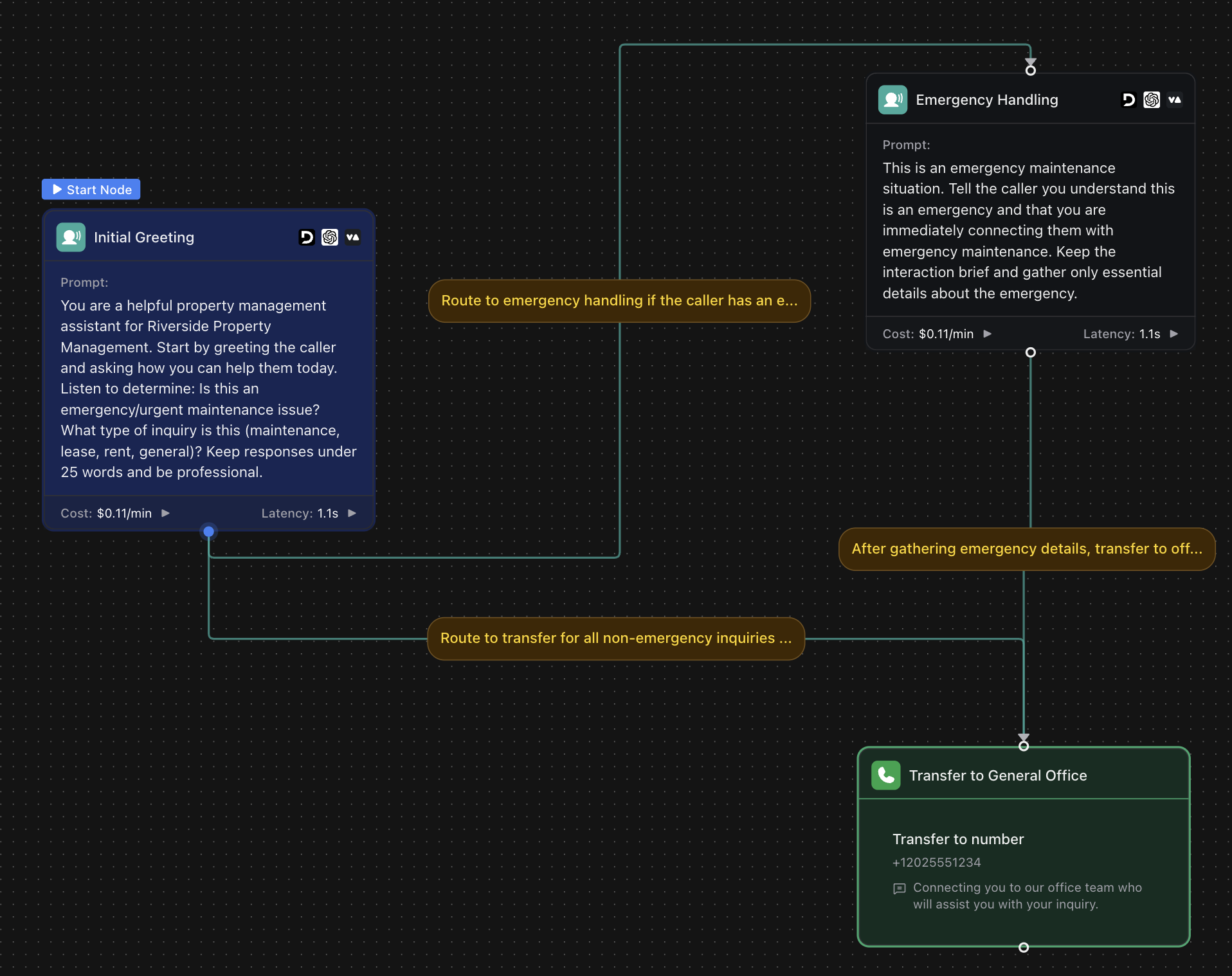Select the 'Route to transfer for all non-emergency inquiries' label
Screen dimensions: 1232x976
615,638
